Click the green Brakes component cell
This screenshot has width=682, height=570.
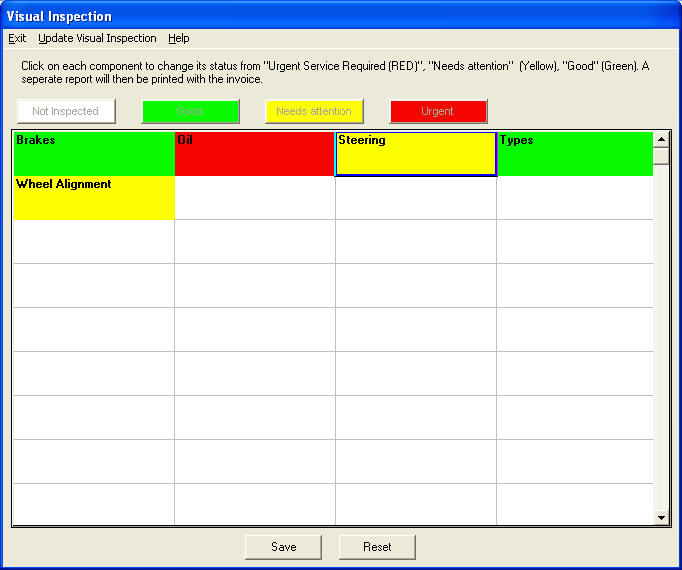click(x=93, y=154)
